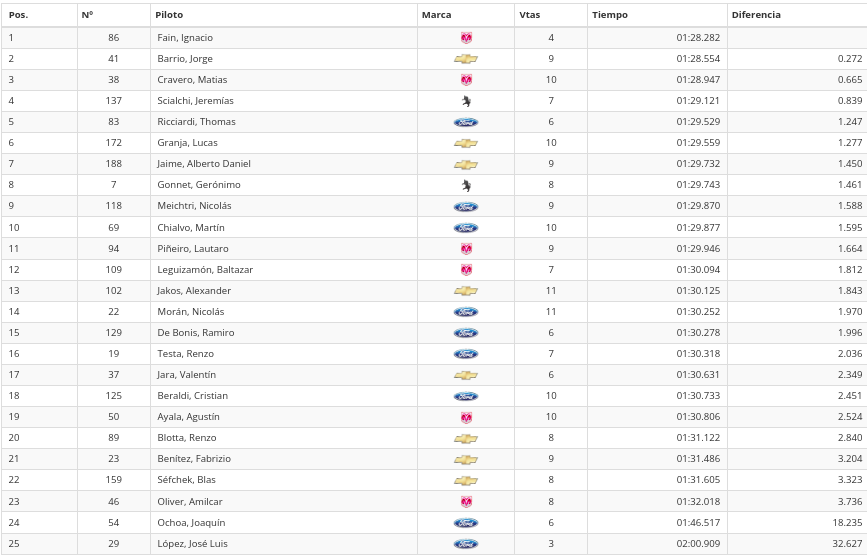Click the Tiempo column header
The height and width of the screenshot is (557, 867).
click(610, 15)
